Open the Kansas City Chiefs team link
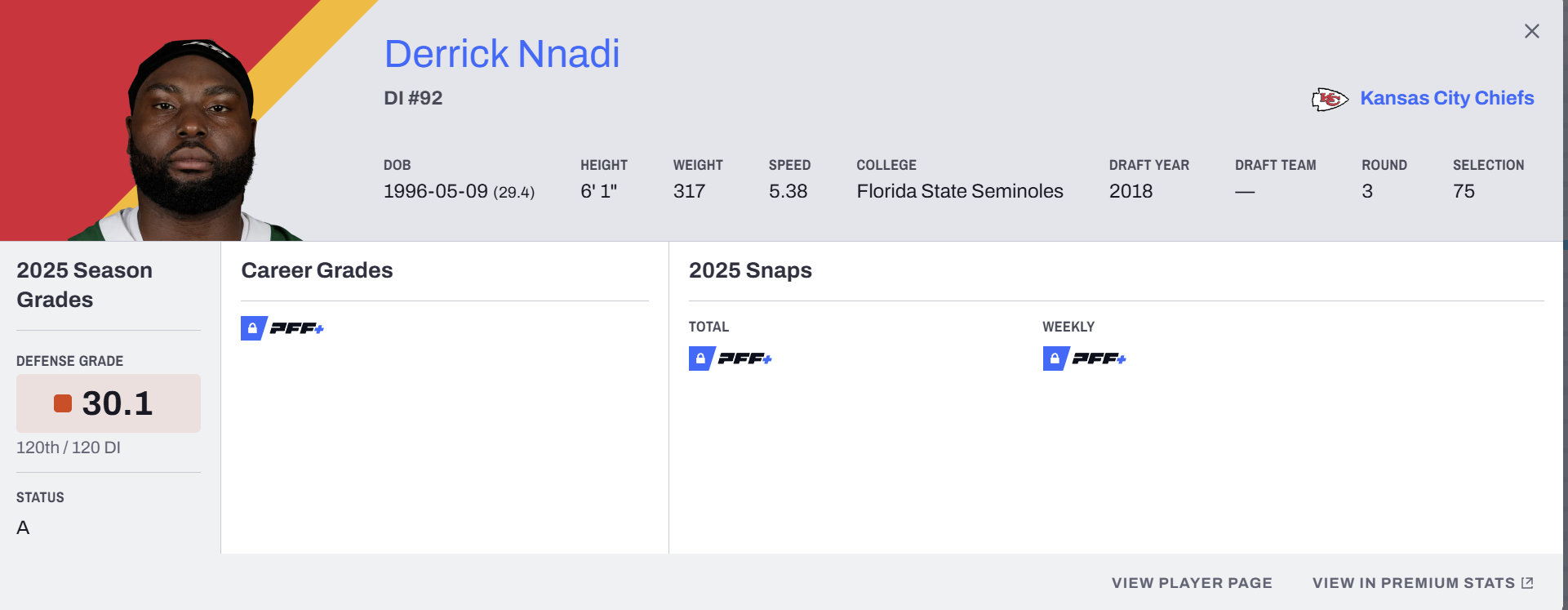 click(1446, 98)
